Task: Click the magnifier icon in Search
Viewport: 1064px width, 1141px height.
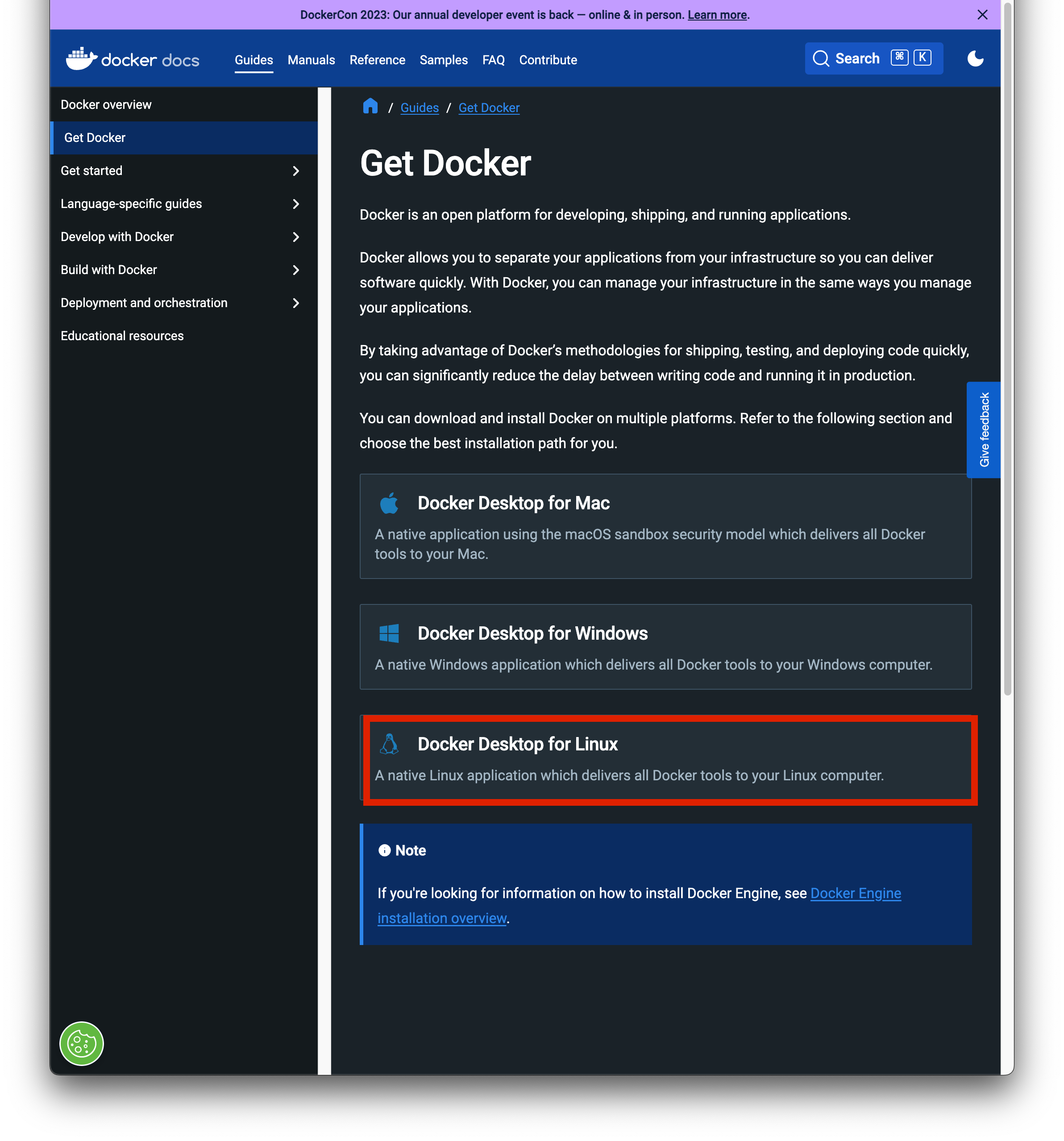Action: click(x=821, y=58)
